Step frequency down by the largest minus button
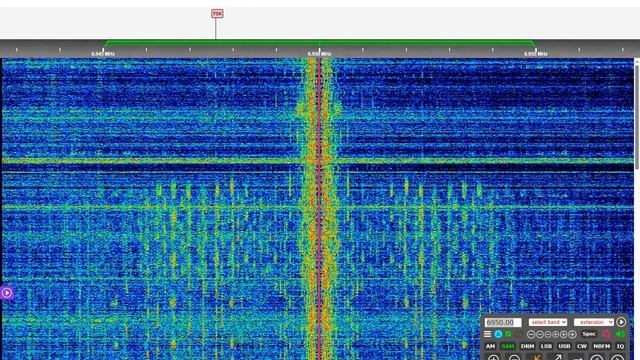 (531, 334)
